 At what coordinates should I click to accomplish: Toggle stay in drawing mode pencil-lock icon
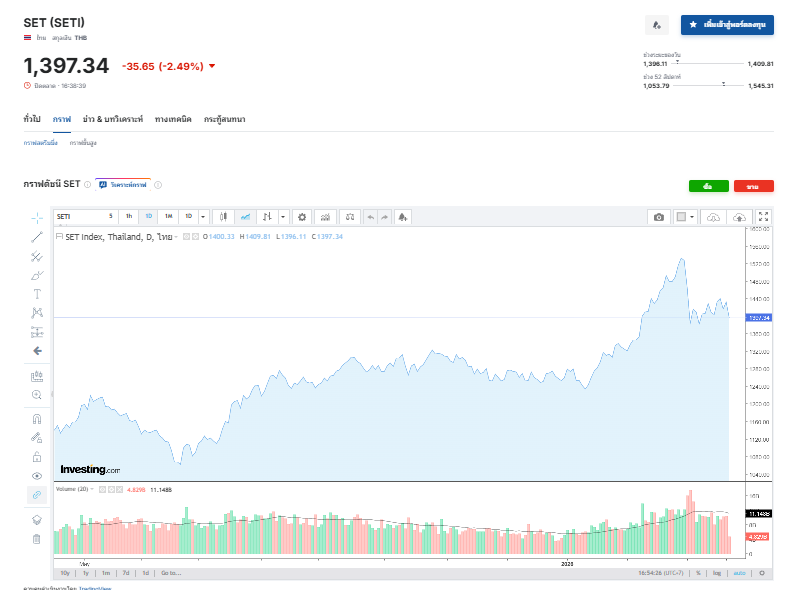pos(37,438)
